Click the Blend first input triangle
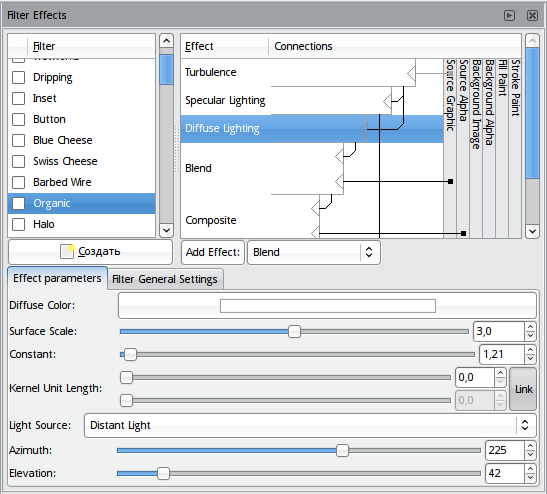The height and width of the screenshot is (494, 547). [339, 157]
